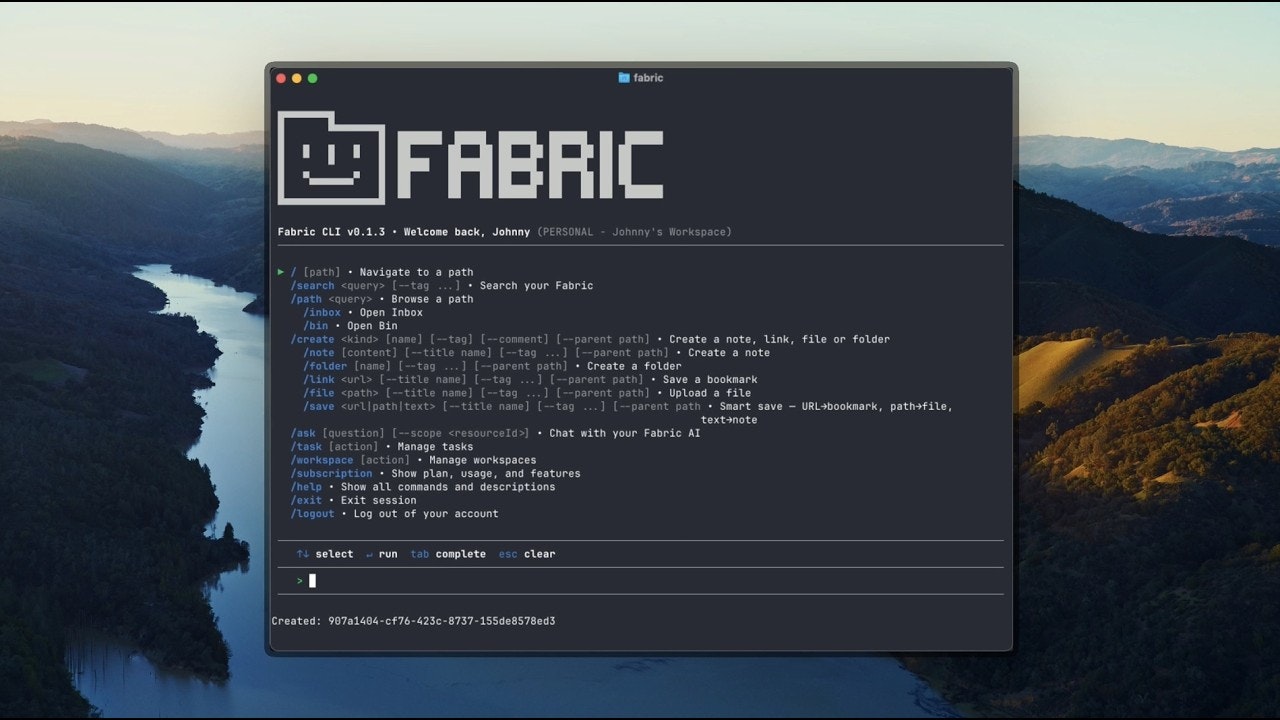This screenshot has width=1280, height=720.
Task: Click the Created: 907a1404 ID status line
Action: point(413,621)
